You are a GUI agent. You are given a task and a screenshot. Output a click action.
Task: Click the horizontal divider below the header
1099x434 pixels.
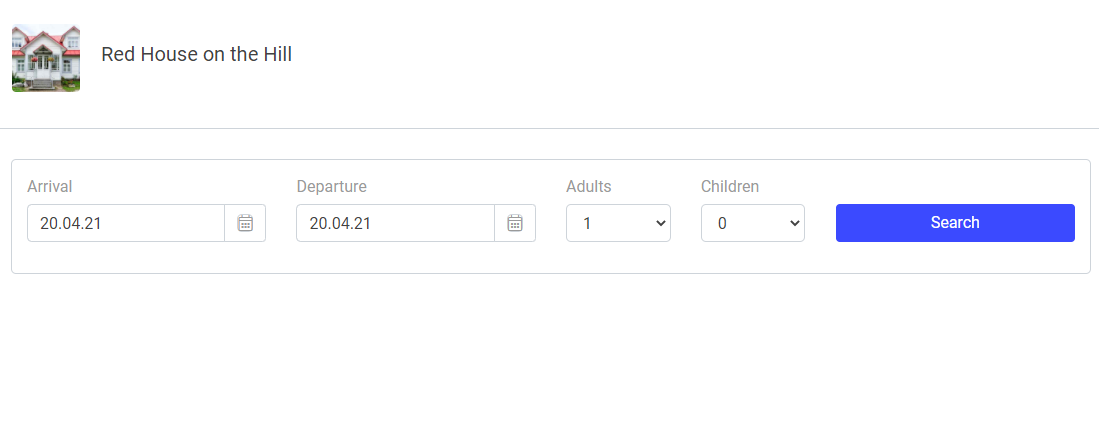(550, 128)
